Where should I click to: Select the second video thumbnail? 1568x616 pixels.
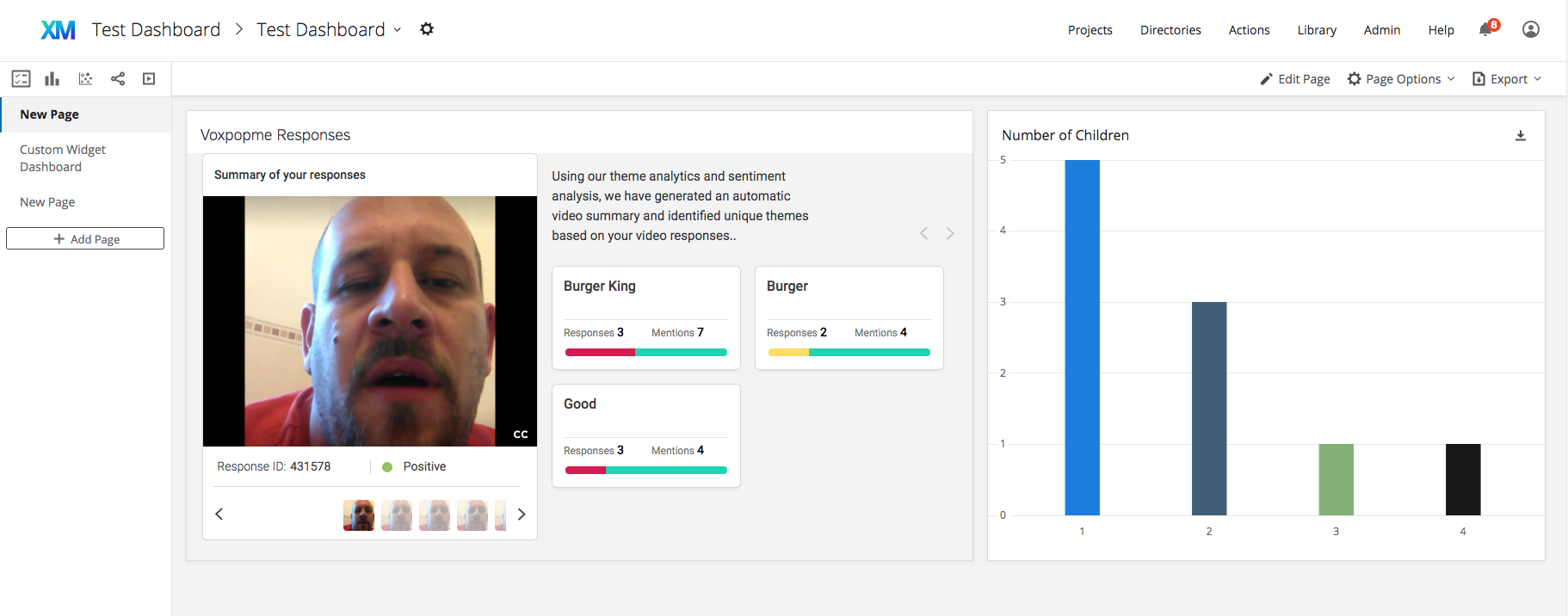[x=397, y=515]
